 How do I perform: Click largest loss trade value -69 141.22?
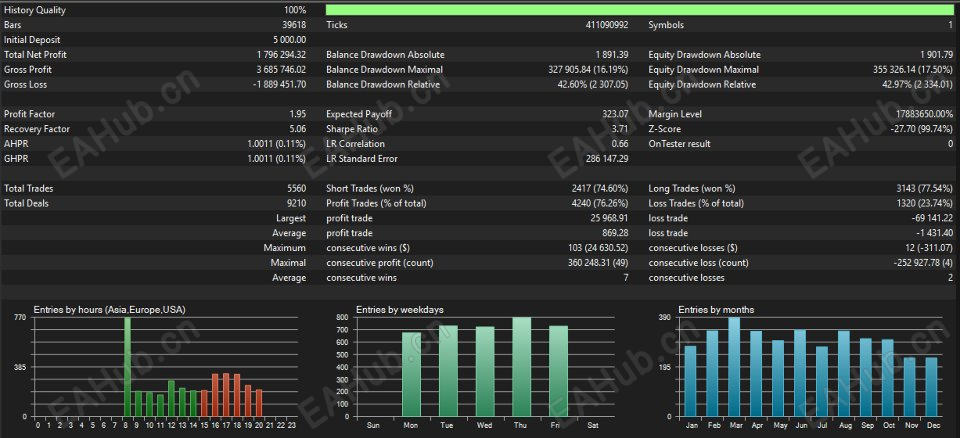pyautogui.click(x=932, y=218)
